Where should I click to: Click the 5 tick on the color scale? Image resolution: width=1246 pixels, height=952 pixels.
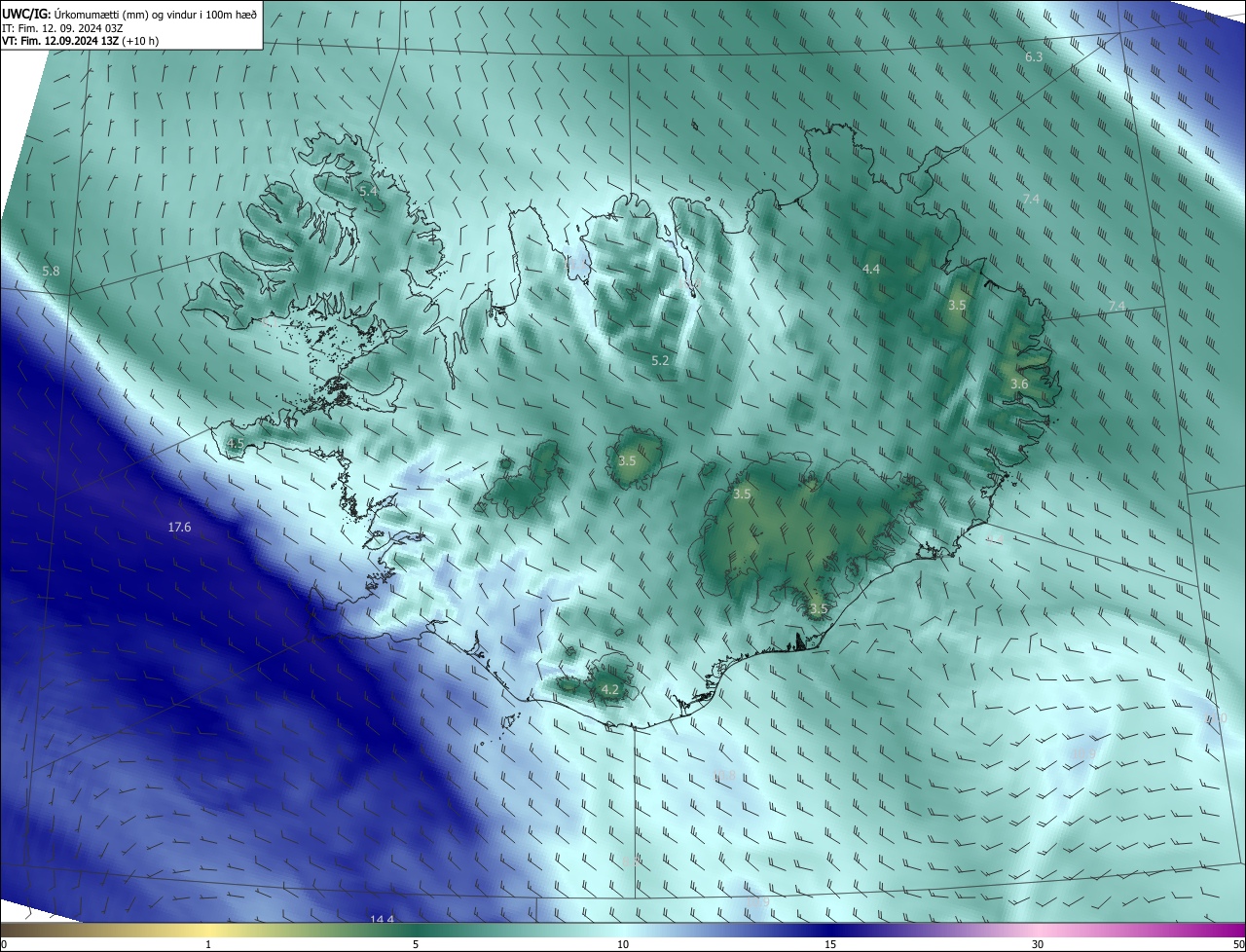pyautogui.click(x=416, y=944)
